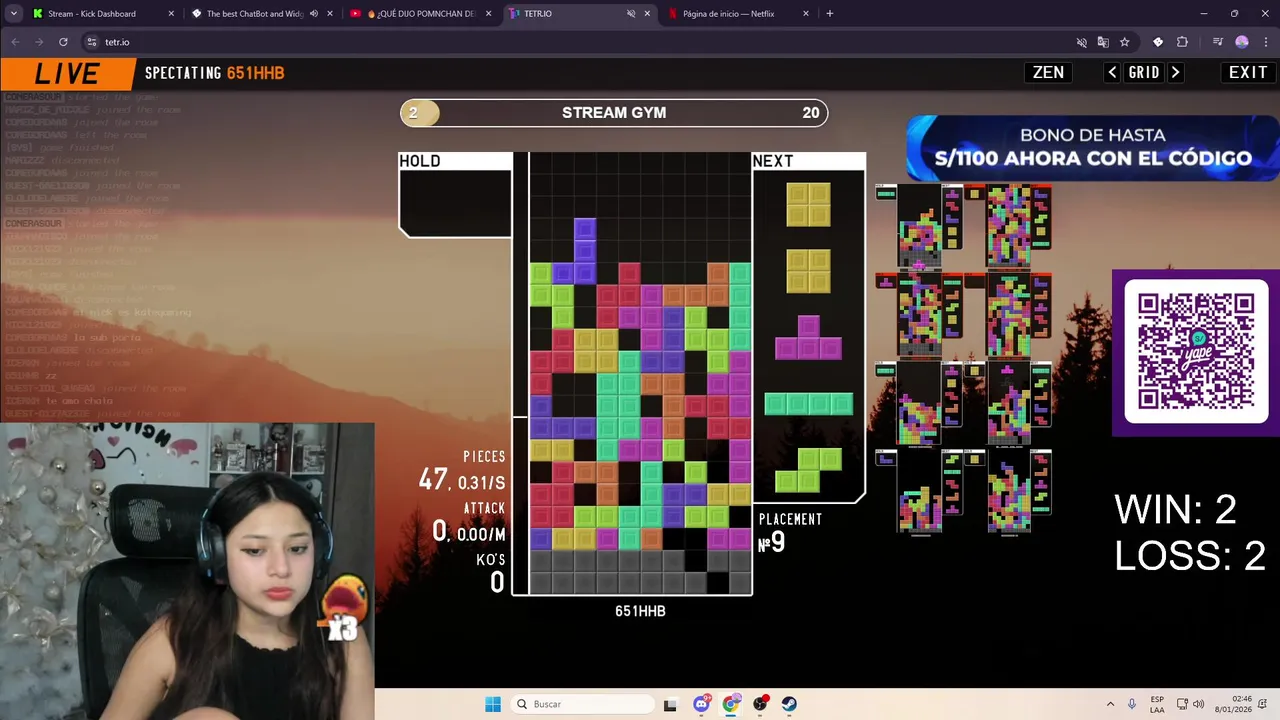Open the browser extensions puzzle icon
This screenshot has height=720, width=1280.
pos(1182,42)
